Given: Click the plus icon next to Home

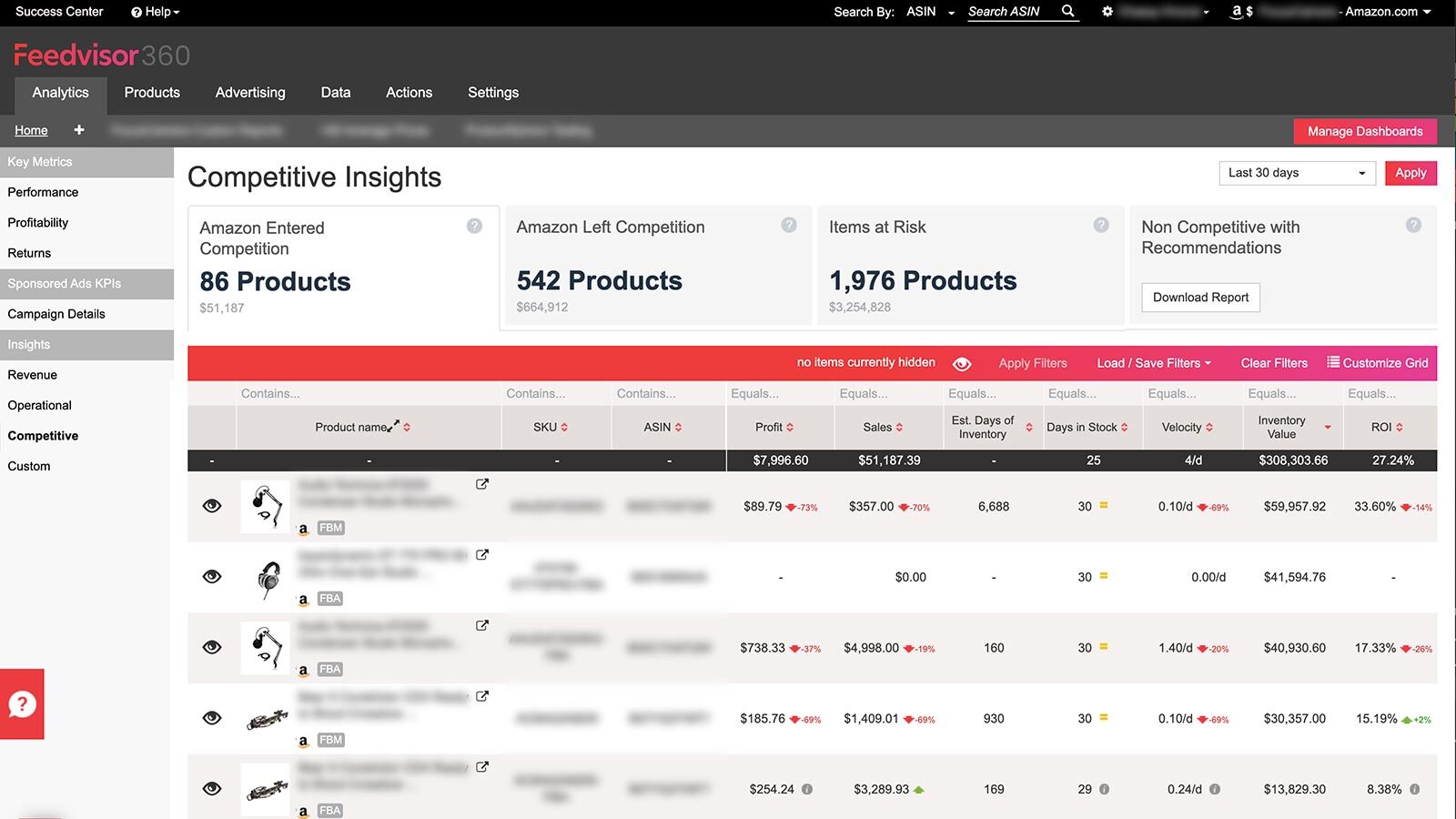Looking at the screenshot, I should [79, 130].
